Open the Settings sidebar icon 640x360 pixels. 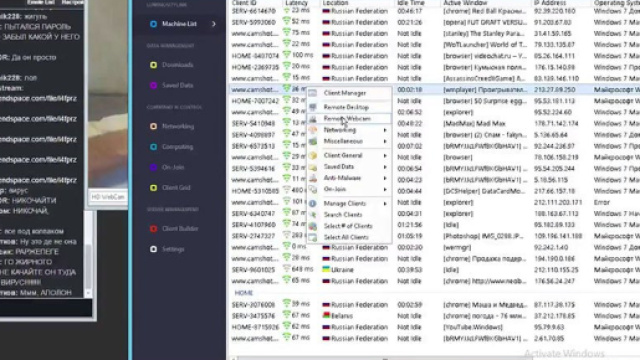(x=153, y=249)
